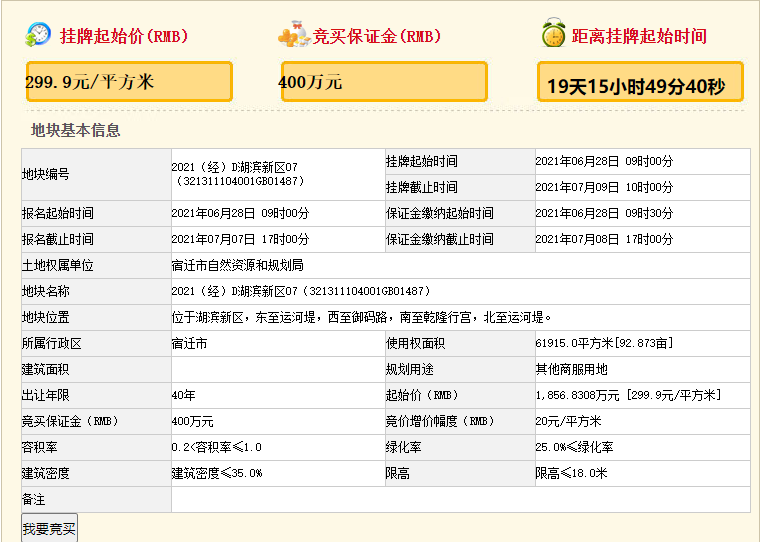Viewport: 761px width, 542px height.
Task: Click the 299.9元/平方米 starting price box
Action: (129, 82)
